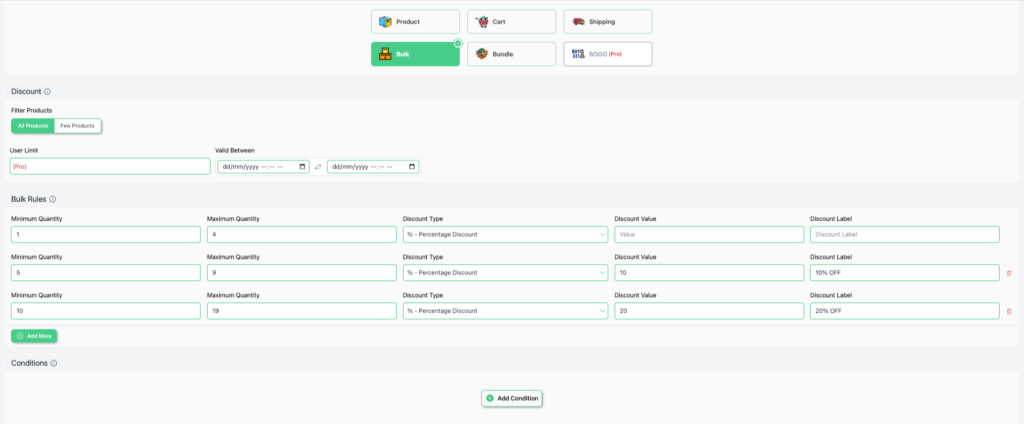Click the empty Discount Label field
The width and height of the screenshot is (1024, 424).
point(904,235)
